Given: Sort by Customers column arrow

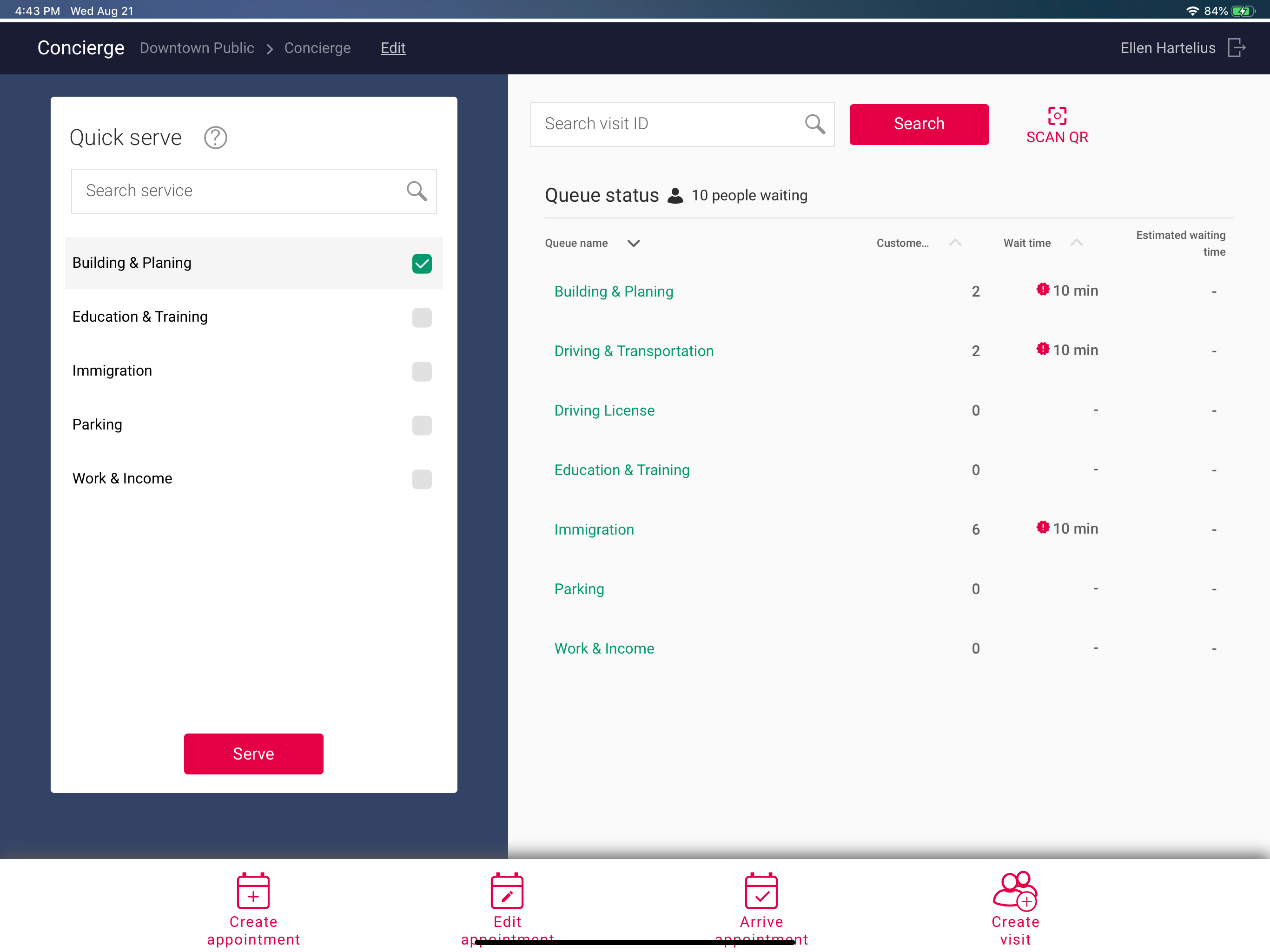Looking at the screenshot, I should coord(955,243).
